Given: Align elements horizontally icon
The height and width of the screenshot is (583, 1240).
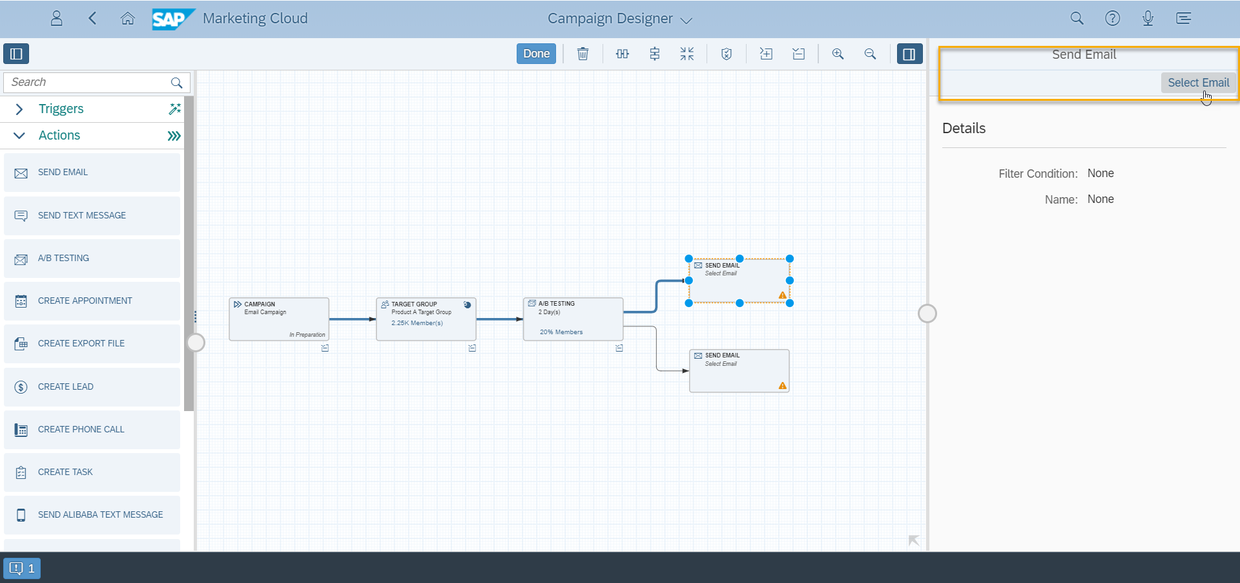Looking at the screenshot, I should coord(622,54).
